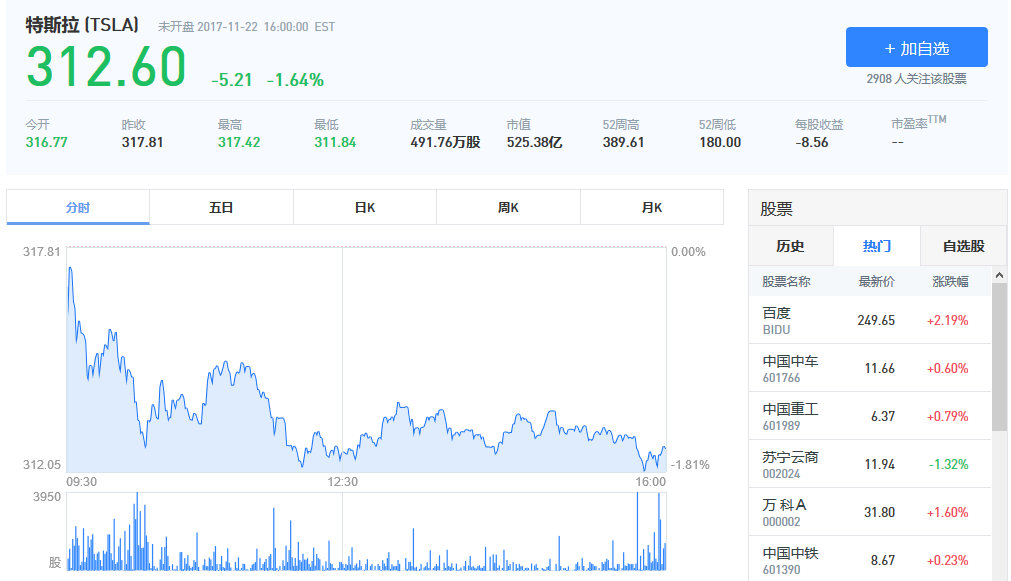
Task: Open the 苏宁云商 002024 row
Action: 869,464
